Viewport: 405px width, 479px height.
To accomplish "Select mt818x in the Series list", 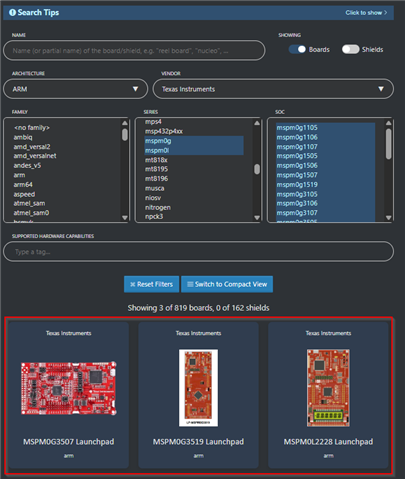I will (x=156, y=160).
